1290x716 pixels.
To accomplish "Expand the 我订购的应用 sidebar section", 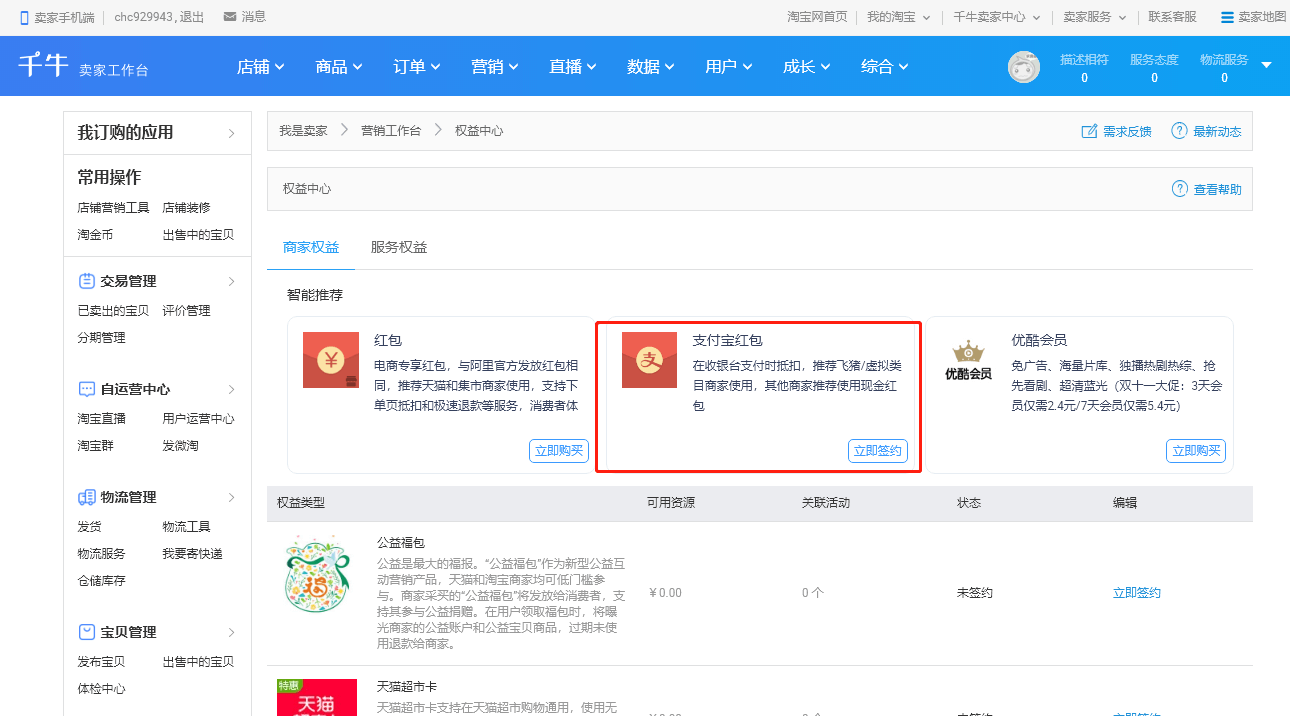I will point(157,132).
